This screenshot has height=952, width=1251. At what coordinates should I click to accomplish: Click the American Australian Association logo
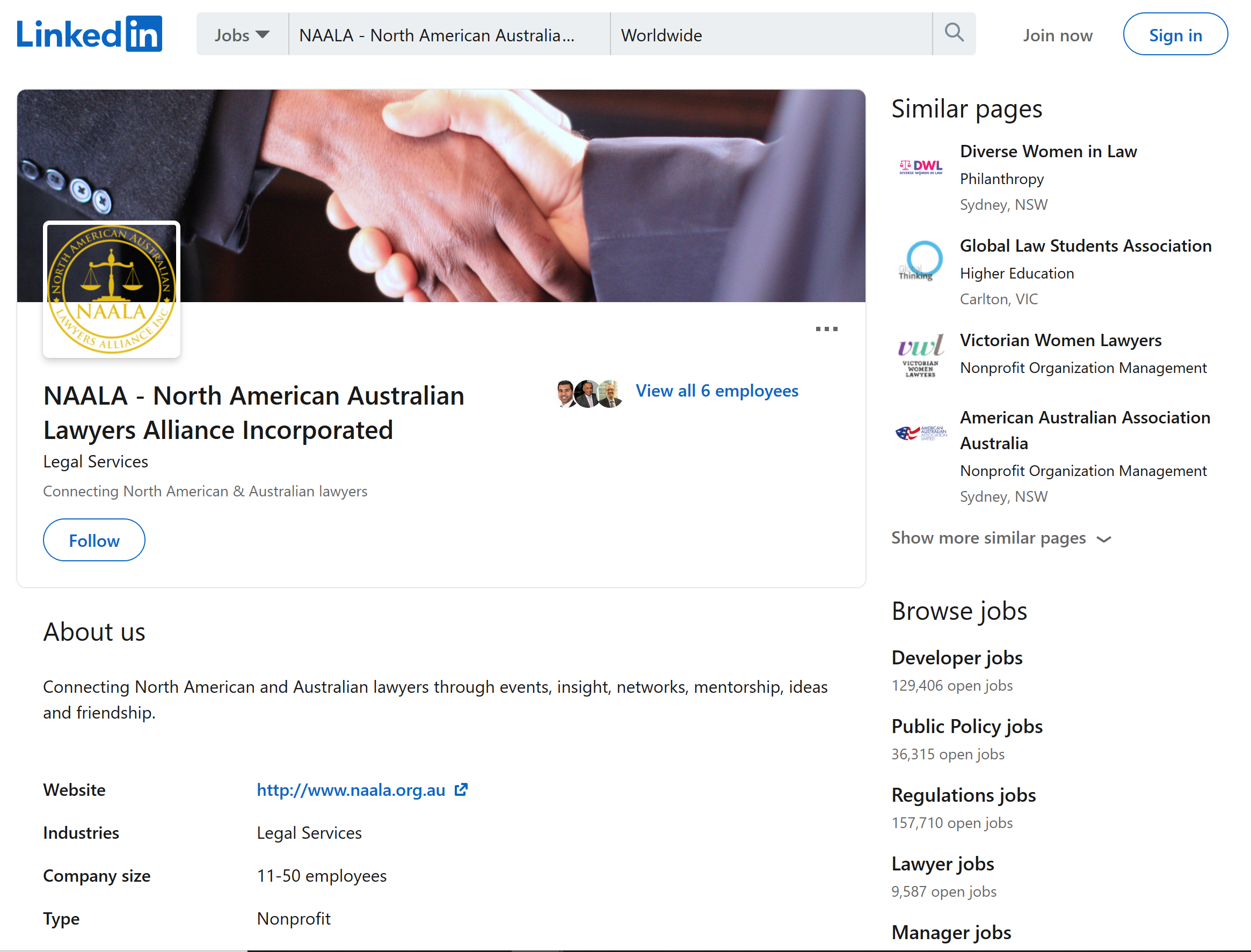click(x=921, y=434)
